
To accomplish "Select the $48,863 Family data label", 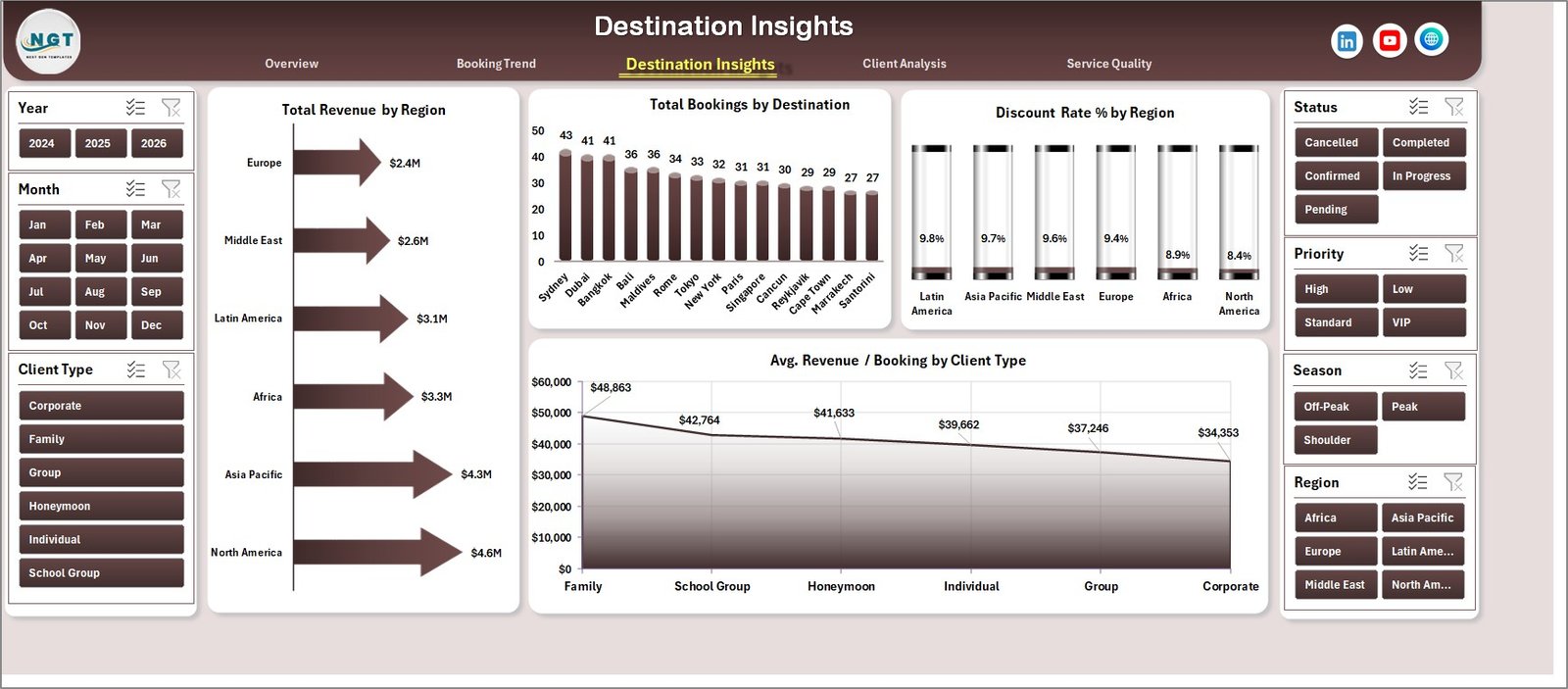I will pyautogui.click(x=611, y=387).
